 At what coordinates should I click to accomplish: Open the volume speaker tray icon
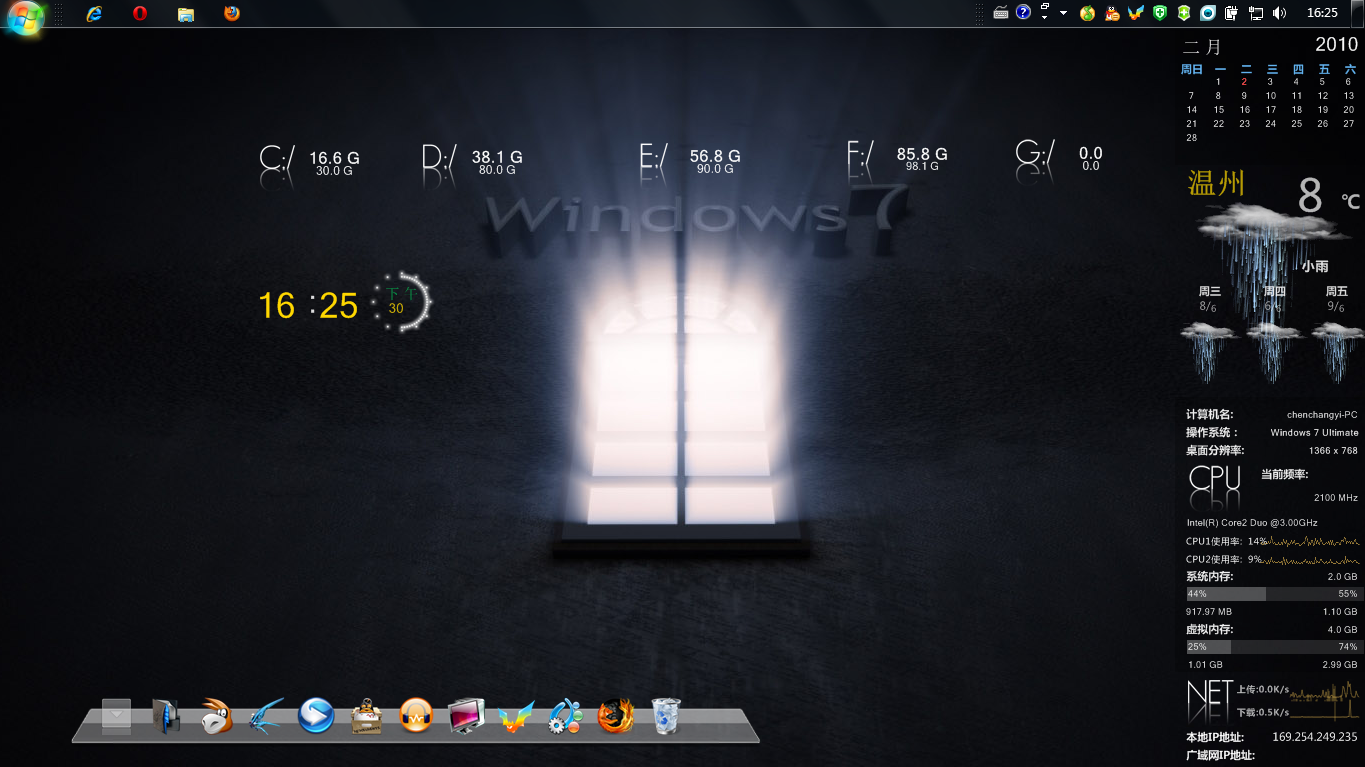[1280, 13]
